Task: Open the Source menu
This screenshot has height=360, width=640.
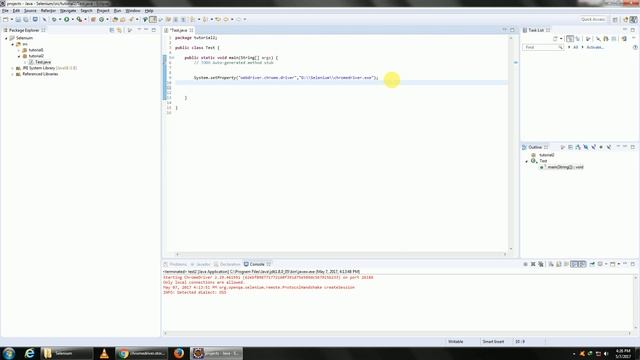Action: pyautogui.click(x=30, y=11)
